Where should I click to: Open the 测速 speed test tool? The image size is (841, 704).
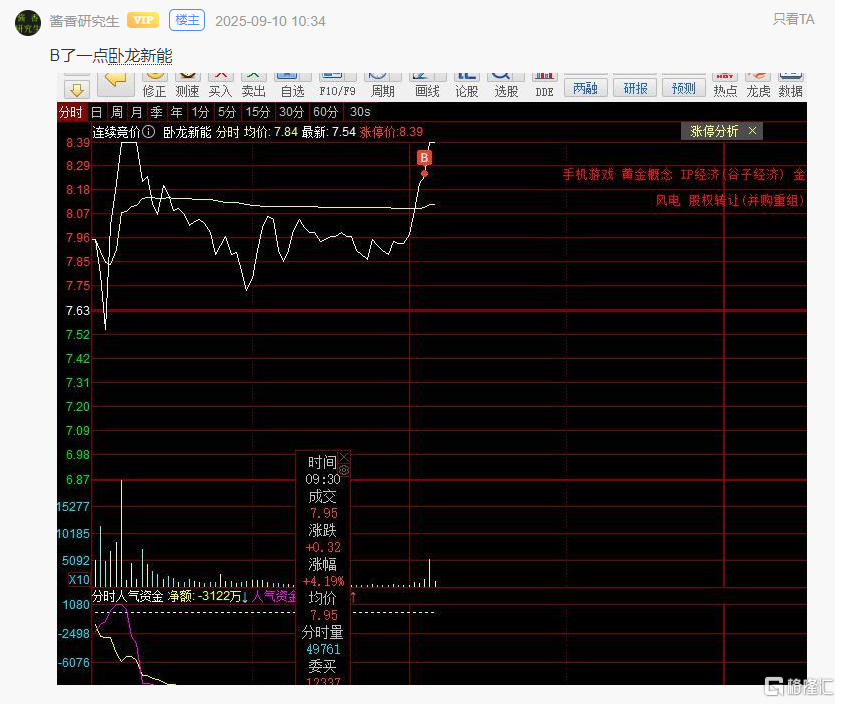pos(187,82)
